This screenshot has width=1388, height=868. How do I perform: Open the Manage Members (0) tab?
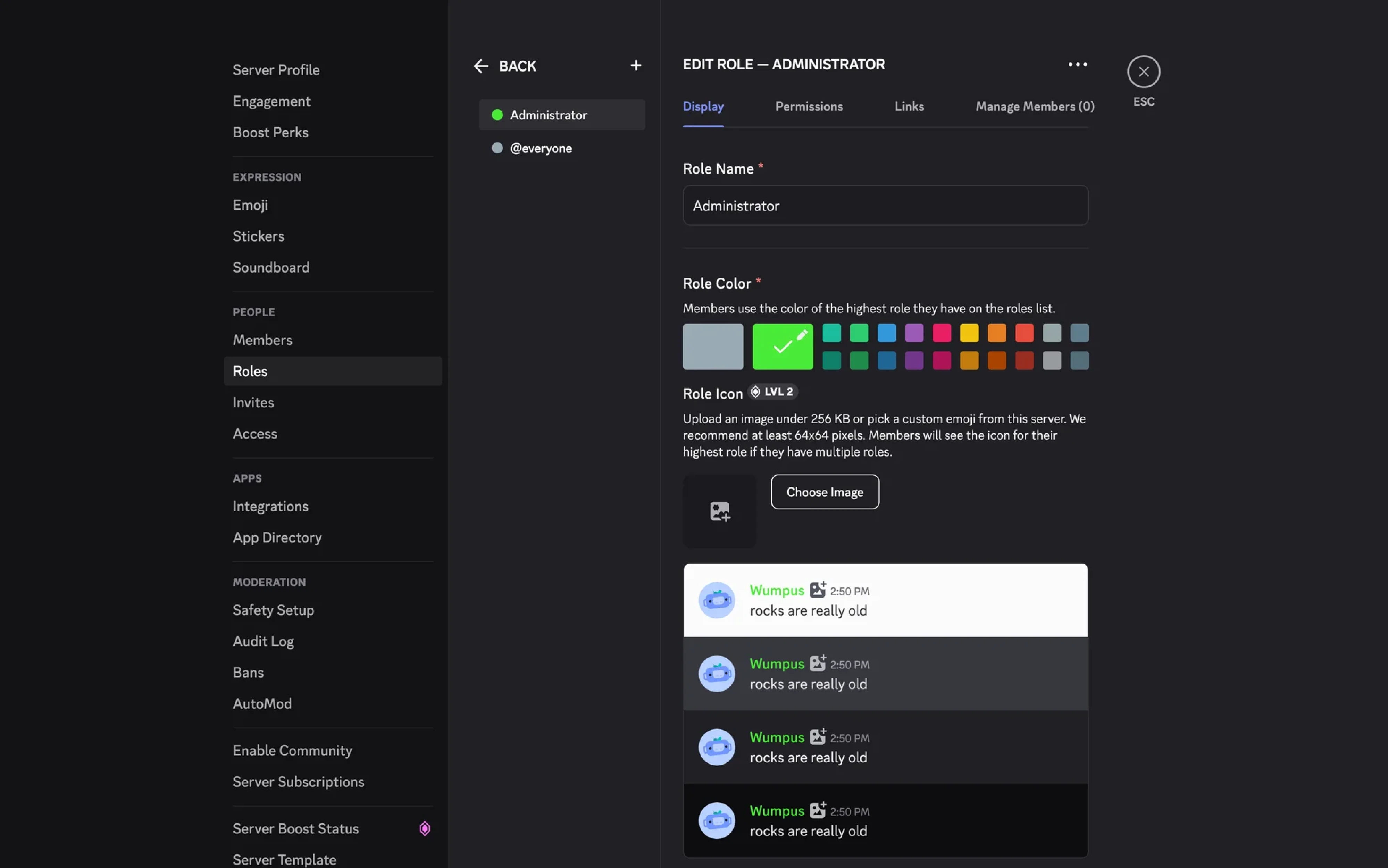pos(1035,107)
